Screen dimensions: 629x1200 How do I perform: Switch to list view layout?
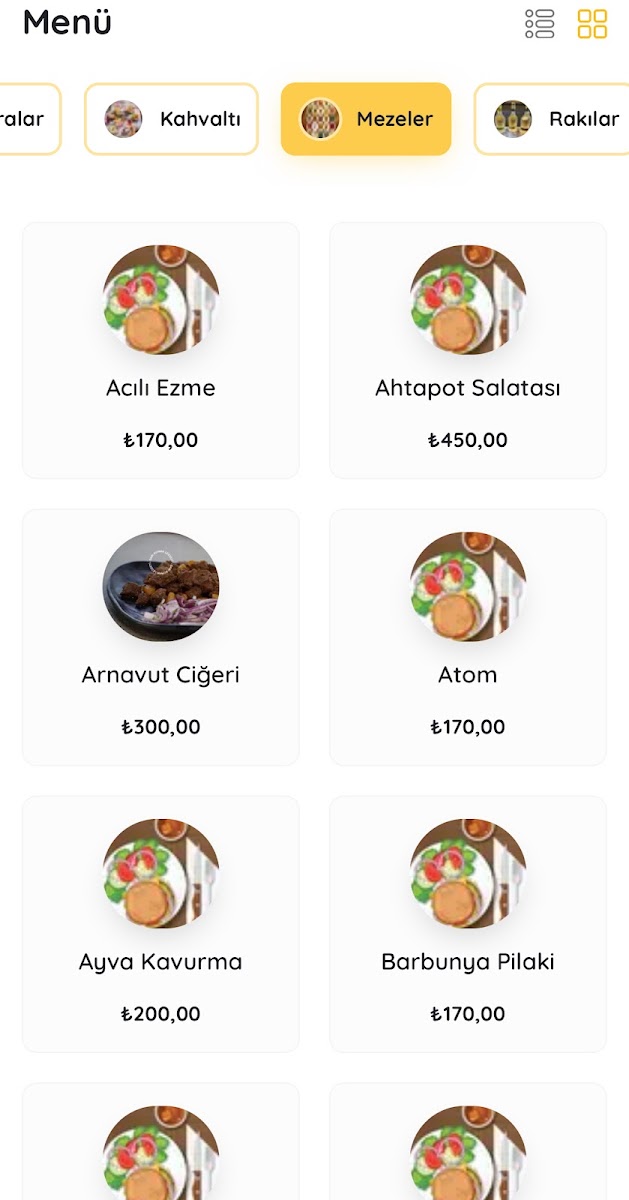540,24
